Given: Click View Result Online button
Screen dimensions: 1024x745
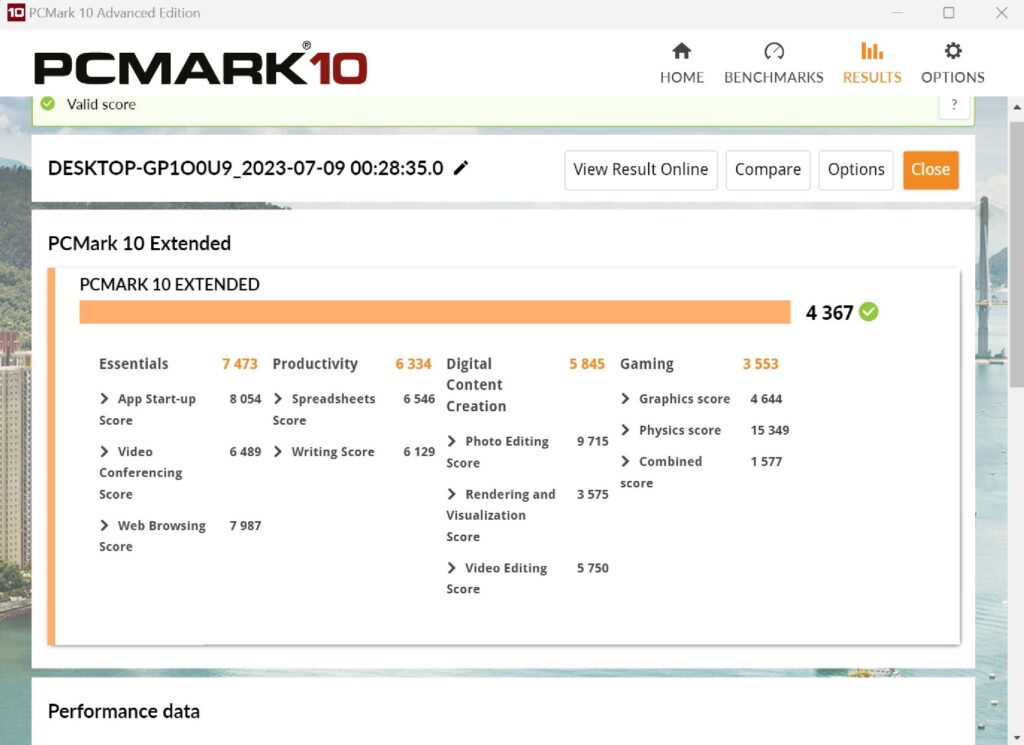Looking at the screenshot, I should [x=641, y=170].
